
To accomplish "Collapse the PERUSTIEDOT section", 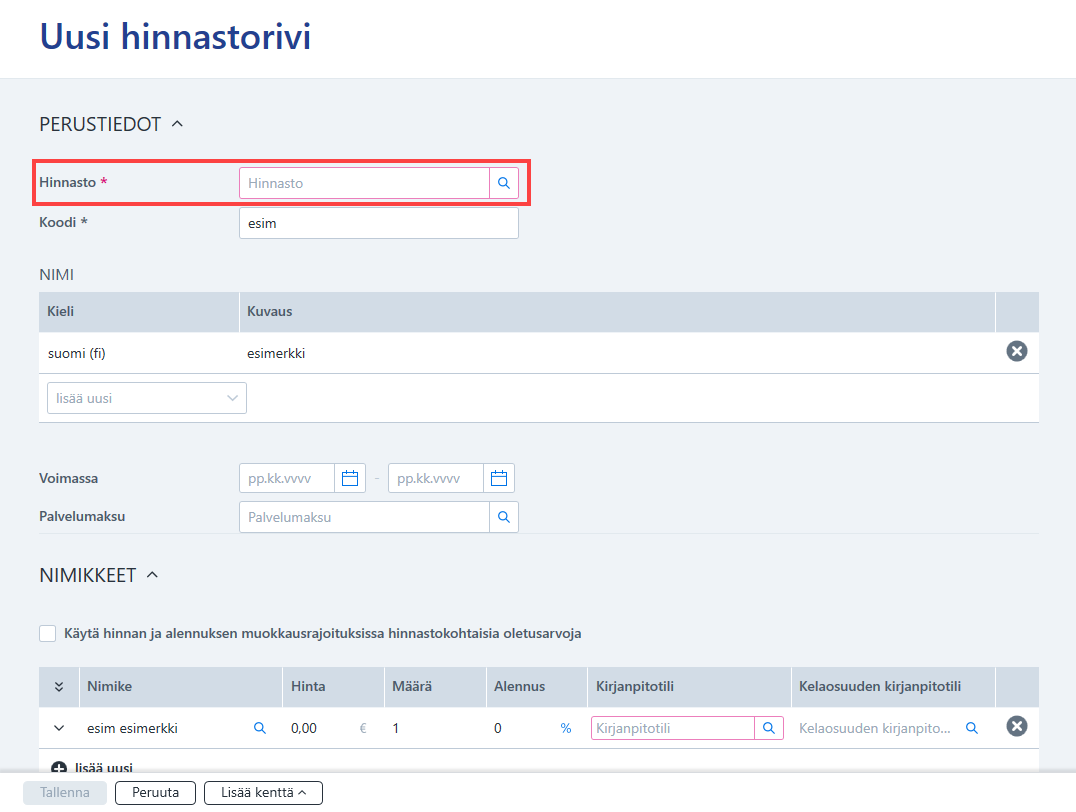I will (177, 124).
